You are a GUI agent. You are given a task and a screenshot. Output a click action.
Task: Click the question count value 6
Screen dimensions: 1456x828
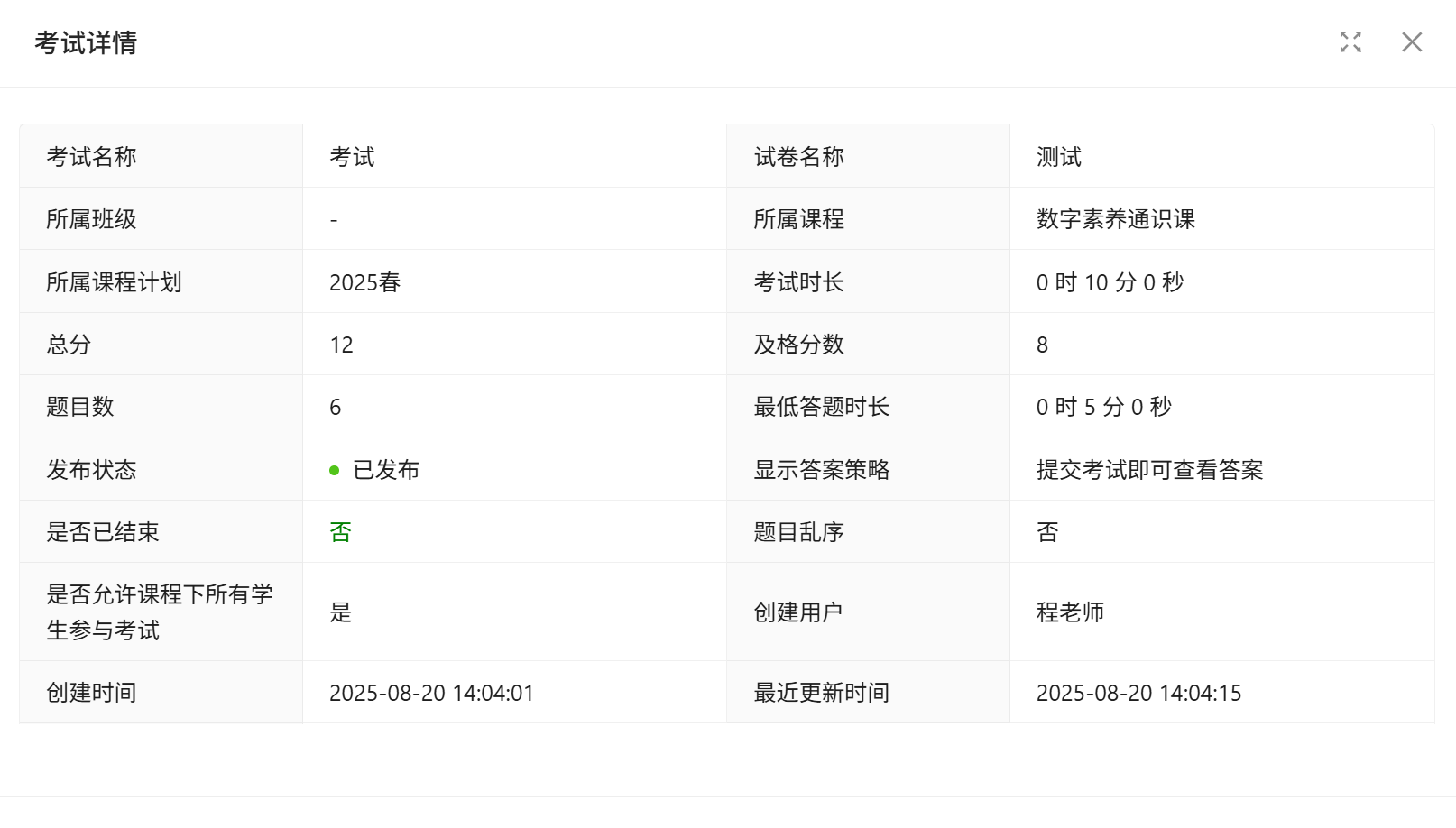click(335, 407)
